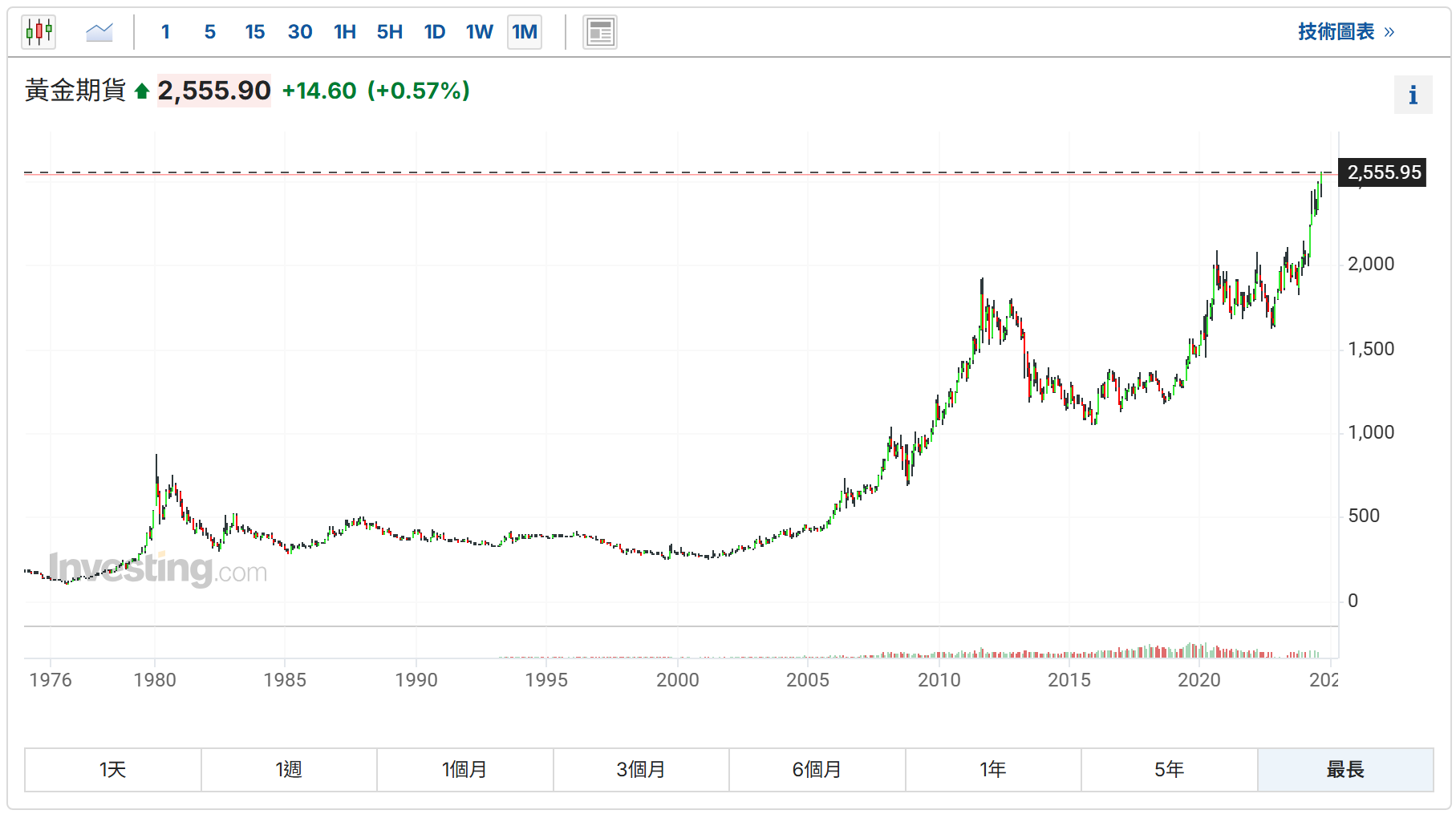Open the 技術圖表 link

click(1346, 32)
